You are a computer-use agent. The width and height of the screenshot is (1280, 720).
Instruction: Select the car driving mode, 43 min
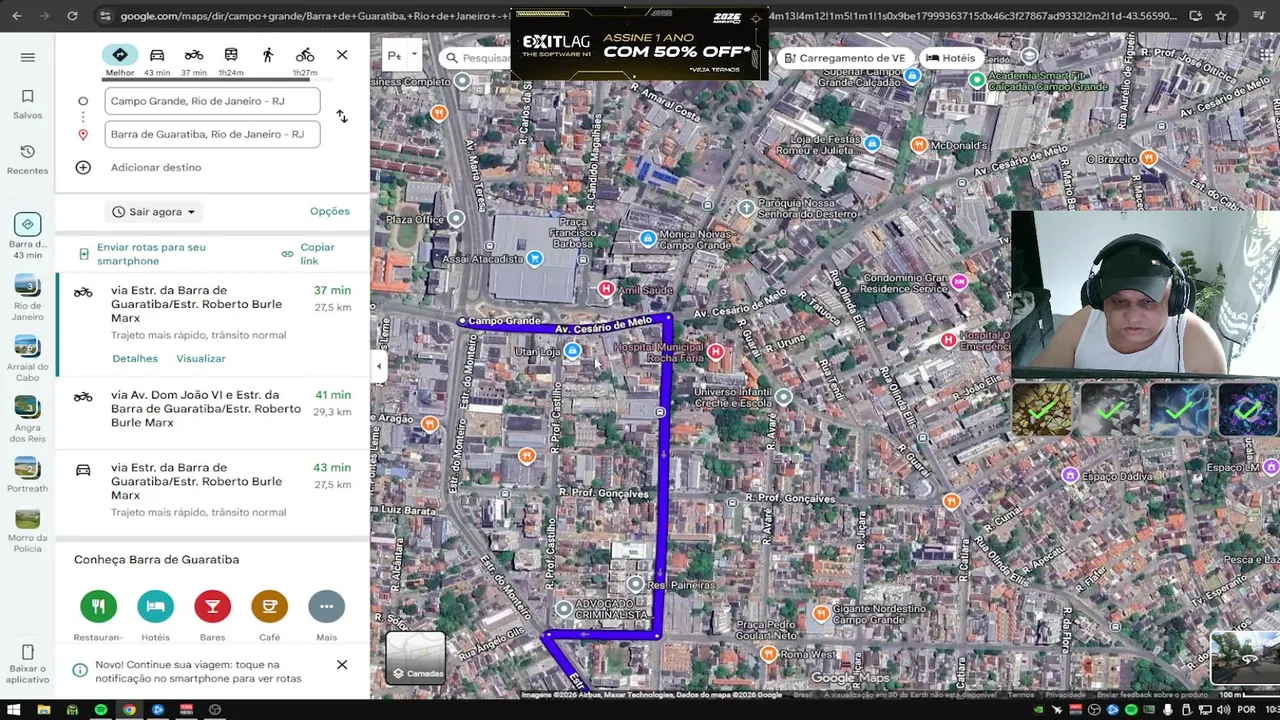(x=157, y=59)
